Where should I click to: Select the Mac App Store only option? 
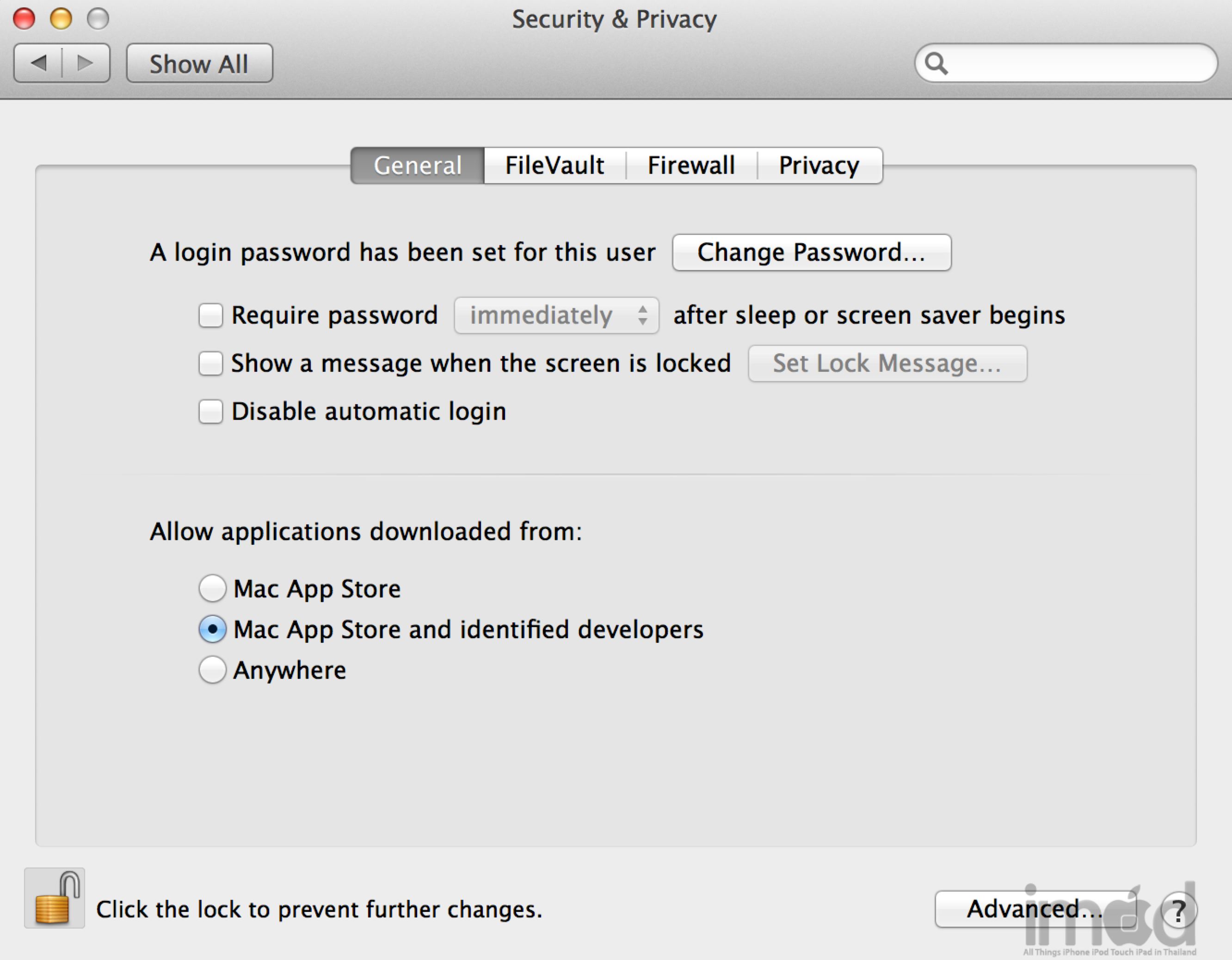(213, 588)
